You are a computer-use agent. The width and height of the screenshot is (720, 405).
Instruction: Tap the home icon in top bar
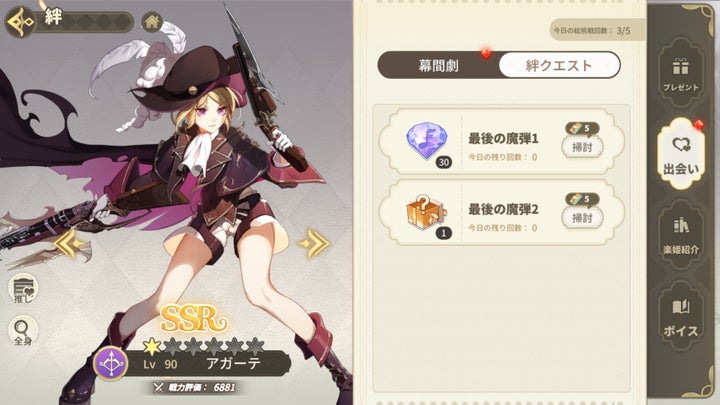152,22
